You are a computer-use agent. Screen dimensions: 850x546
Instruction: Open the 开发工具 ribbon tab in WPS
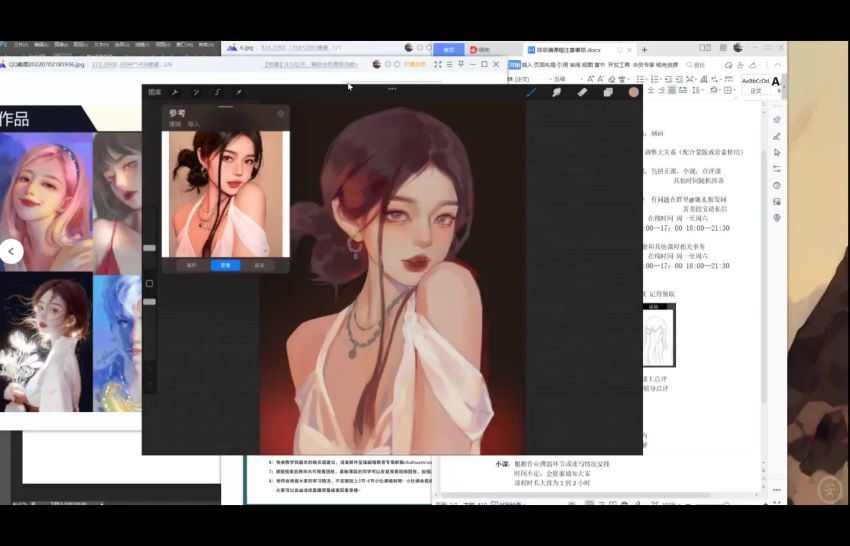(x=619, y=65)
